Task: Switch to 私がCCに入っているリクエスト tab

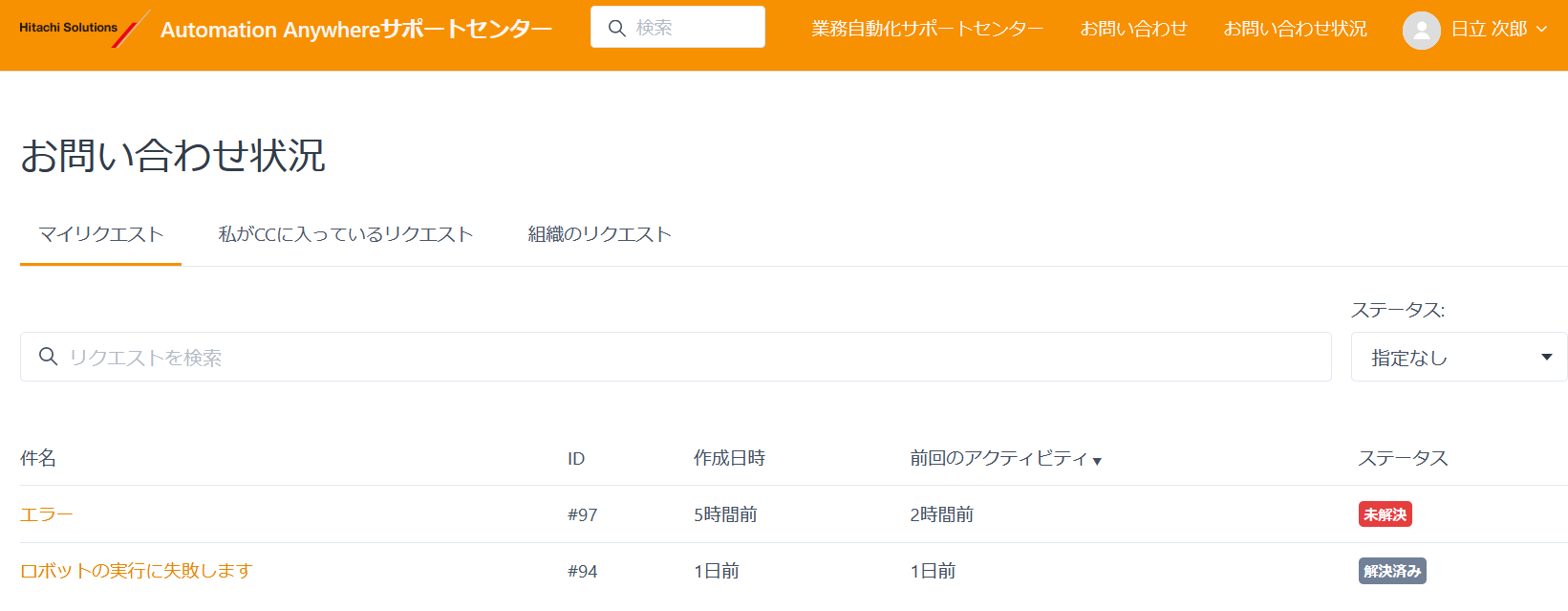Action: 346,234
